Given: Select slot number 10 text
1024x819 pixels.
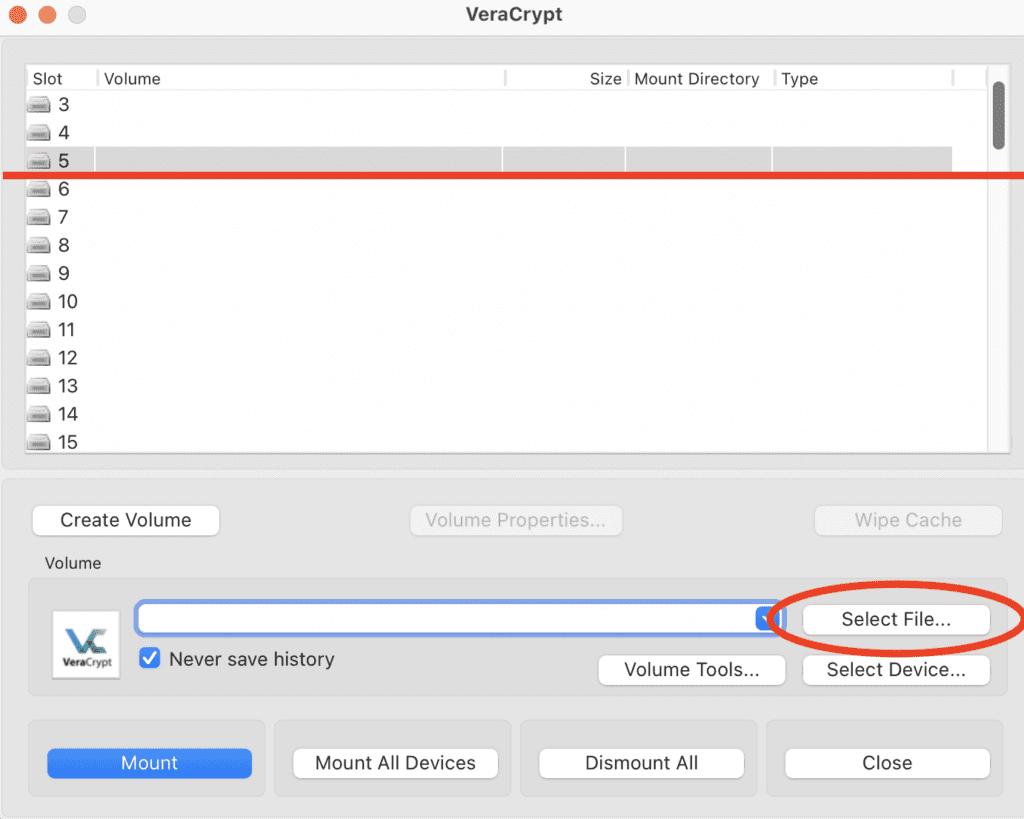Looking at the screenshot, I should 68,302.
